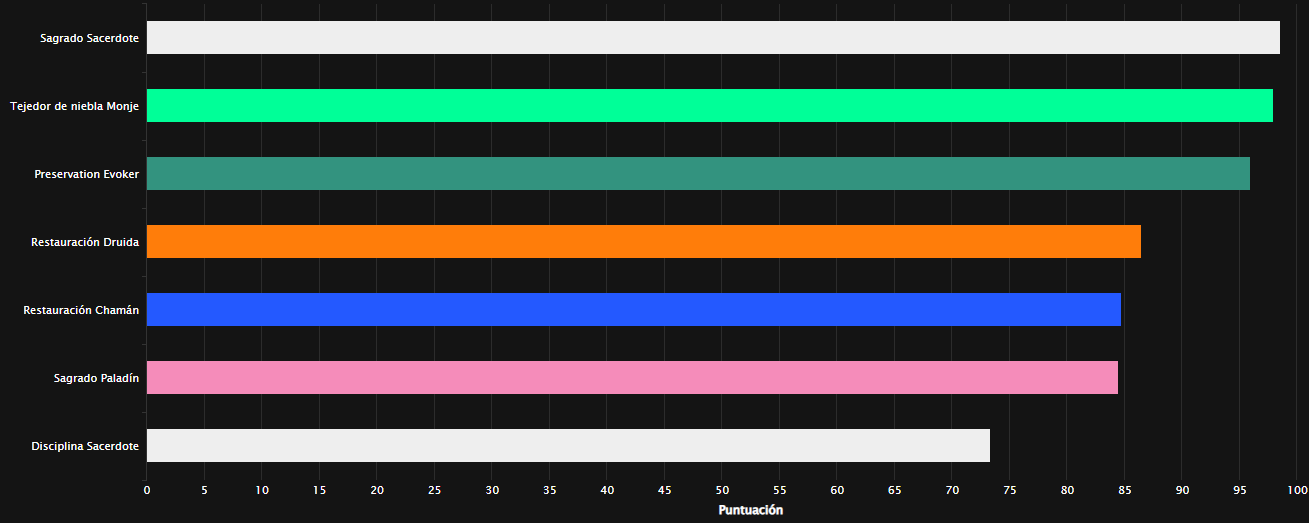
Task: Click the teal Preservation Evoker bar
Action: pos(698,174)
